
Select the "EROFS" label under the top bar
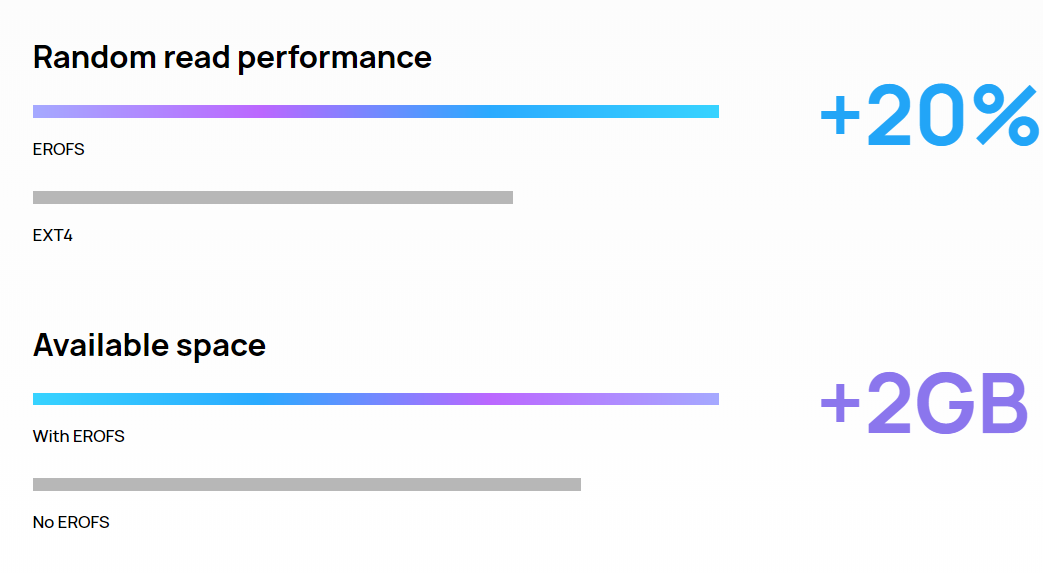(59, 150)
